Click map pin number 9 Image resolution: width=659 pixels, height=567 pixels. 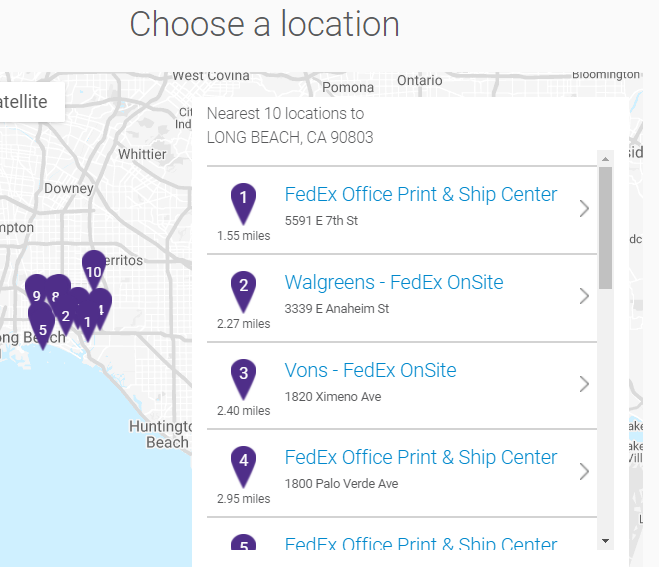tap(35, 292)
